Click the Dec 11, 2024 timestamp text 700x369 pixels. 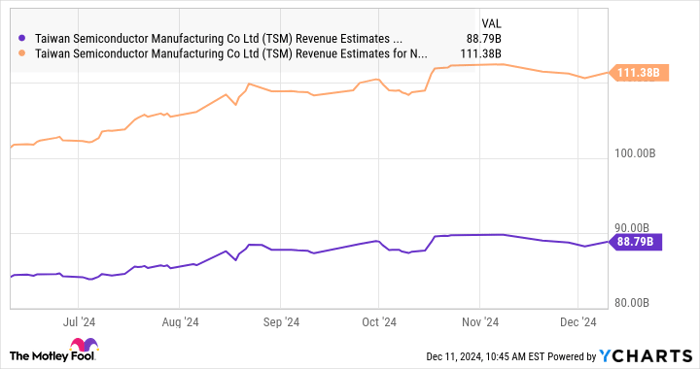coord(485,357)
